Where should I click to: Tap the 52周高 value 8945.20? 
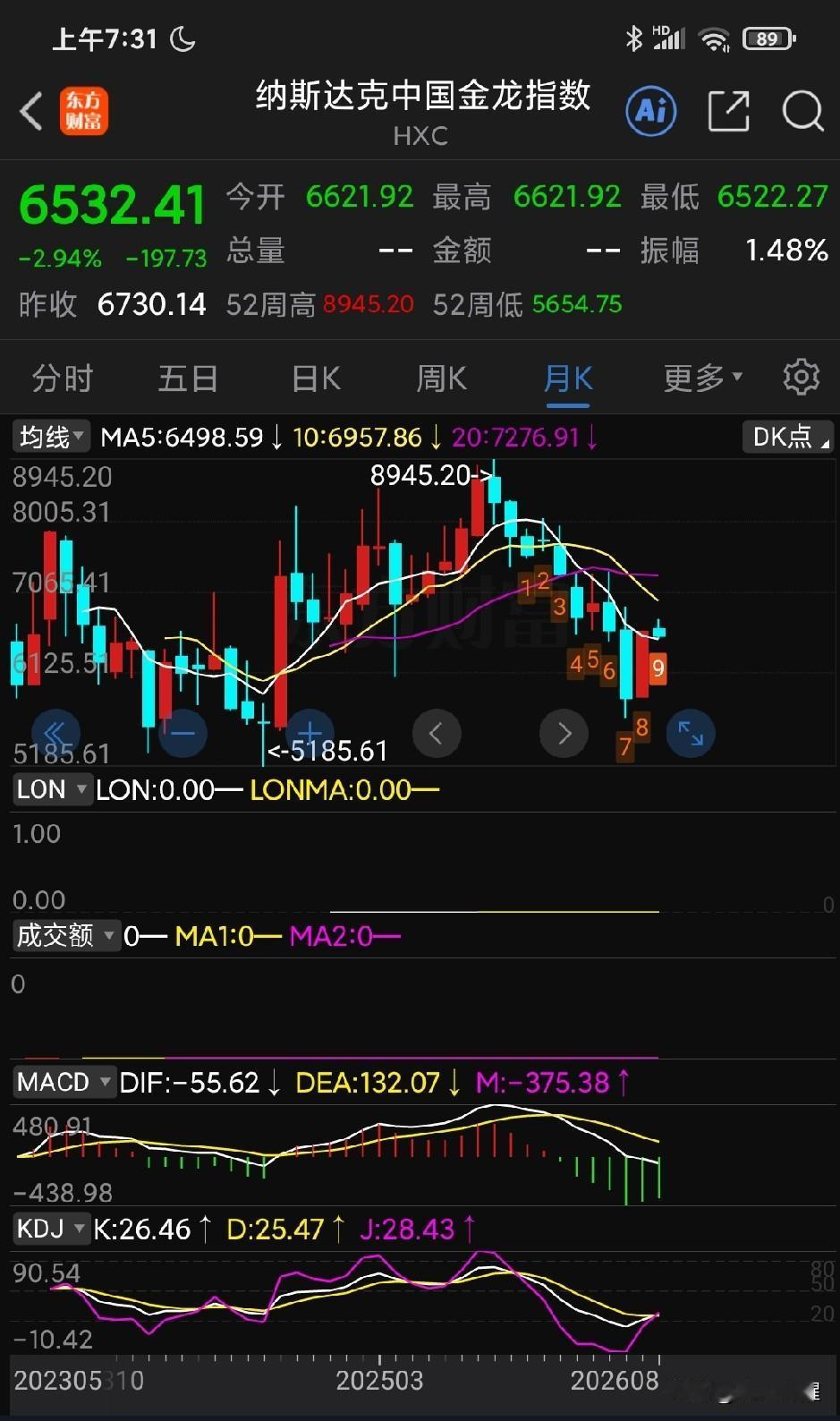369,304
